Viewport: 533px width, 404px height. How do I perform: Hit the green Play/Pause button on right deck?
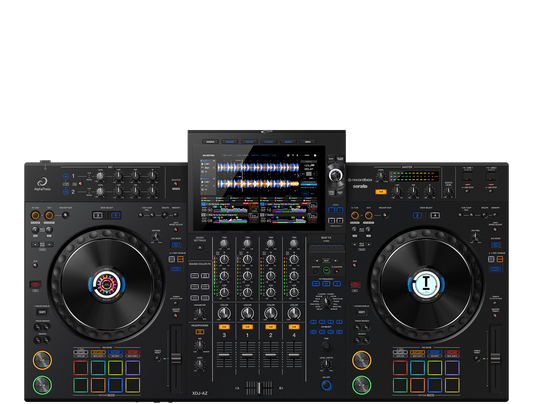(x=361, y=385)
